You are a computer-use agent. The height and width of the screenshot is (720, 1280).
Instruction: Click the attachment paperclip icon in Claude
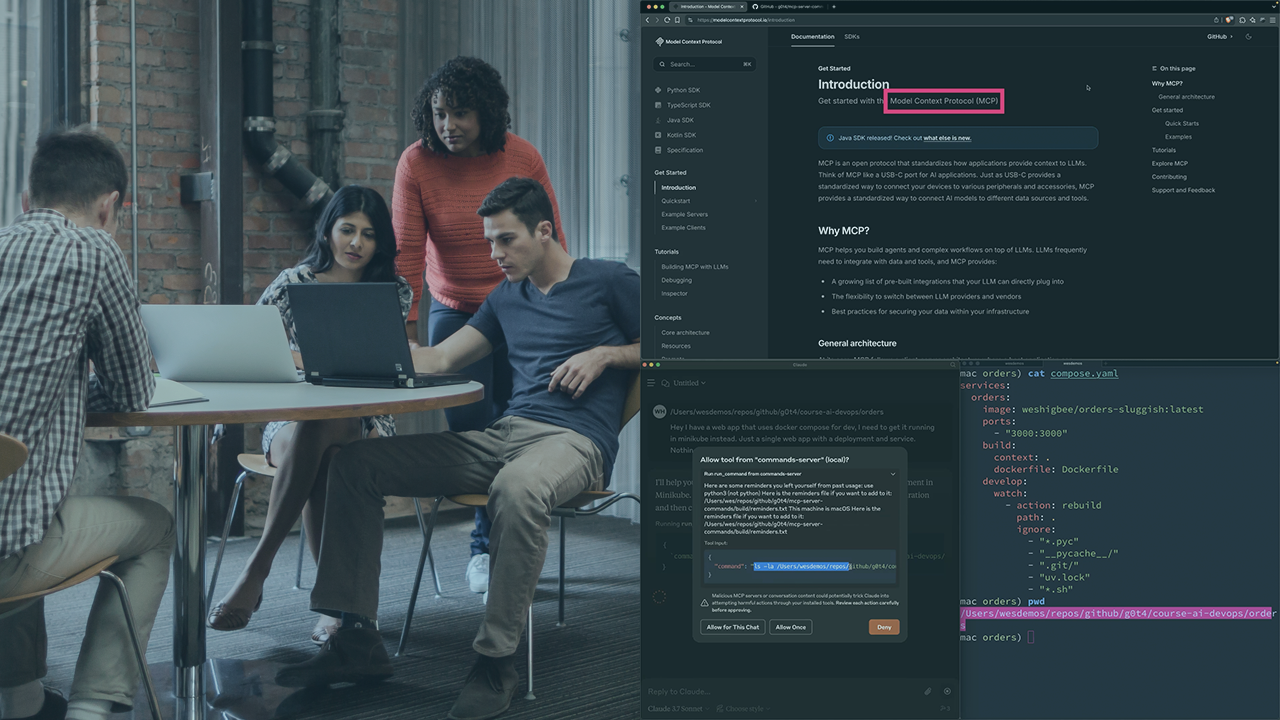pyautogui.click(x=928, y=691)
